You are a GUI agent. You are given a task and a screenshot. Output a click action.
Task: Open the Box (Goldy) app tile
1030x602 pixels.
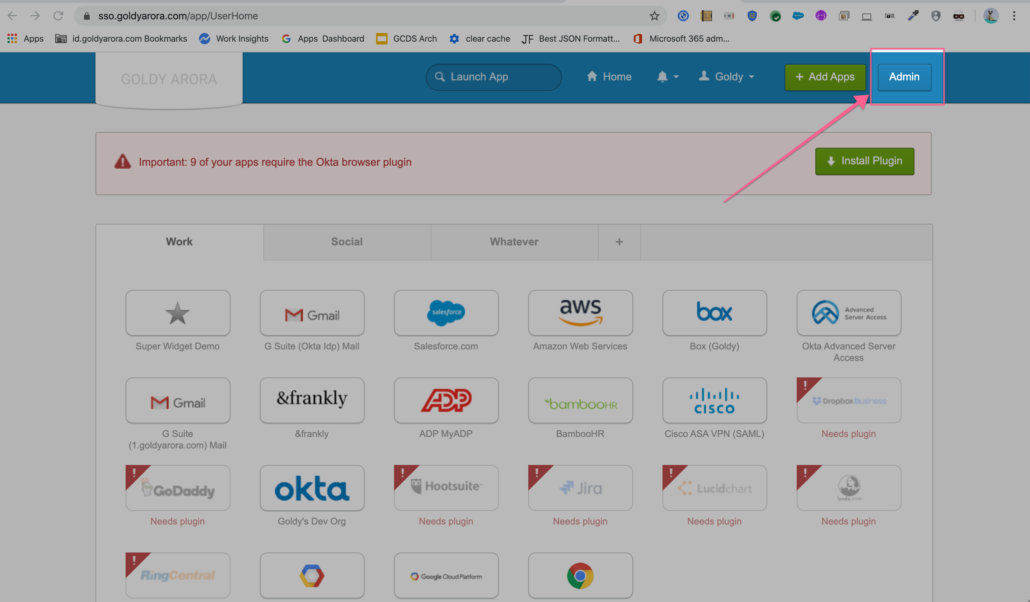[x=715, y=313]
